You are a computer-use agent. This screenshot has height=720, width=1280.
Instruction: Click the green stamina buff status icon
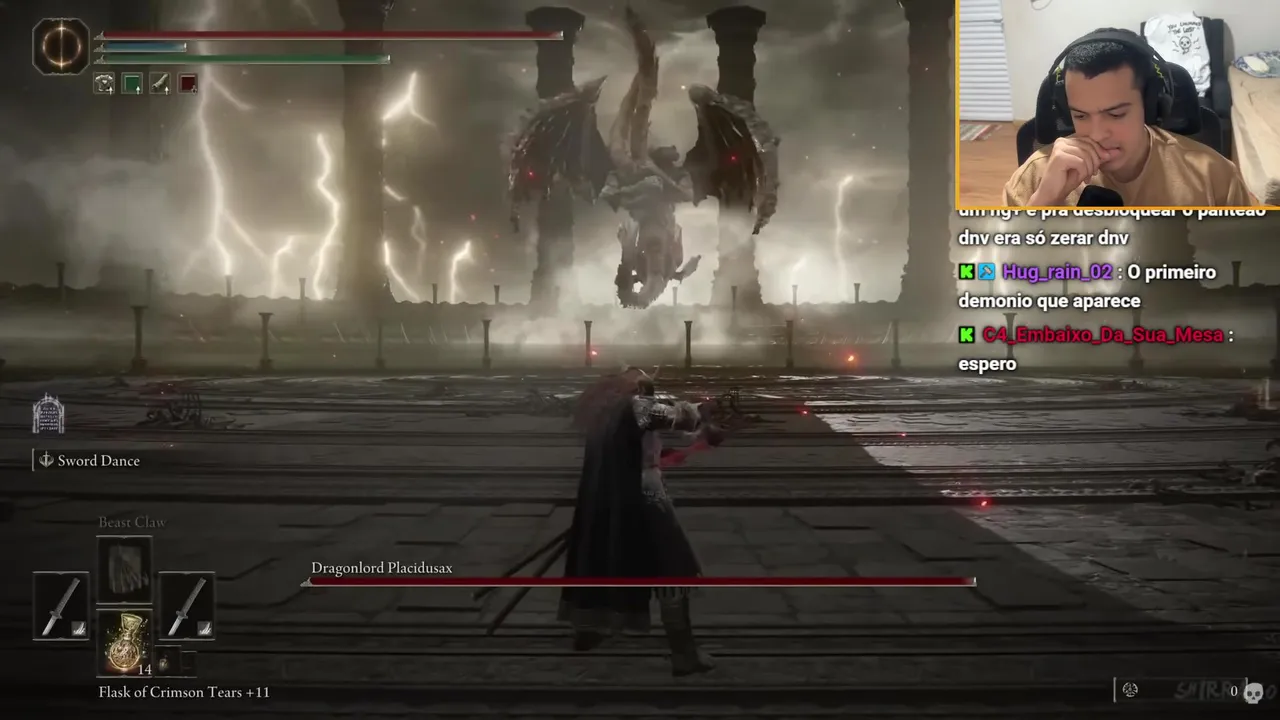pyautogui.click(x=132, y=84)
